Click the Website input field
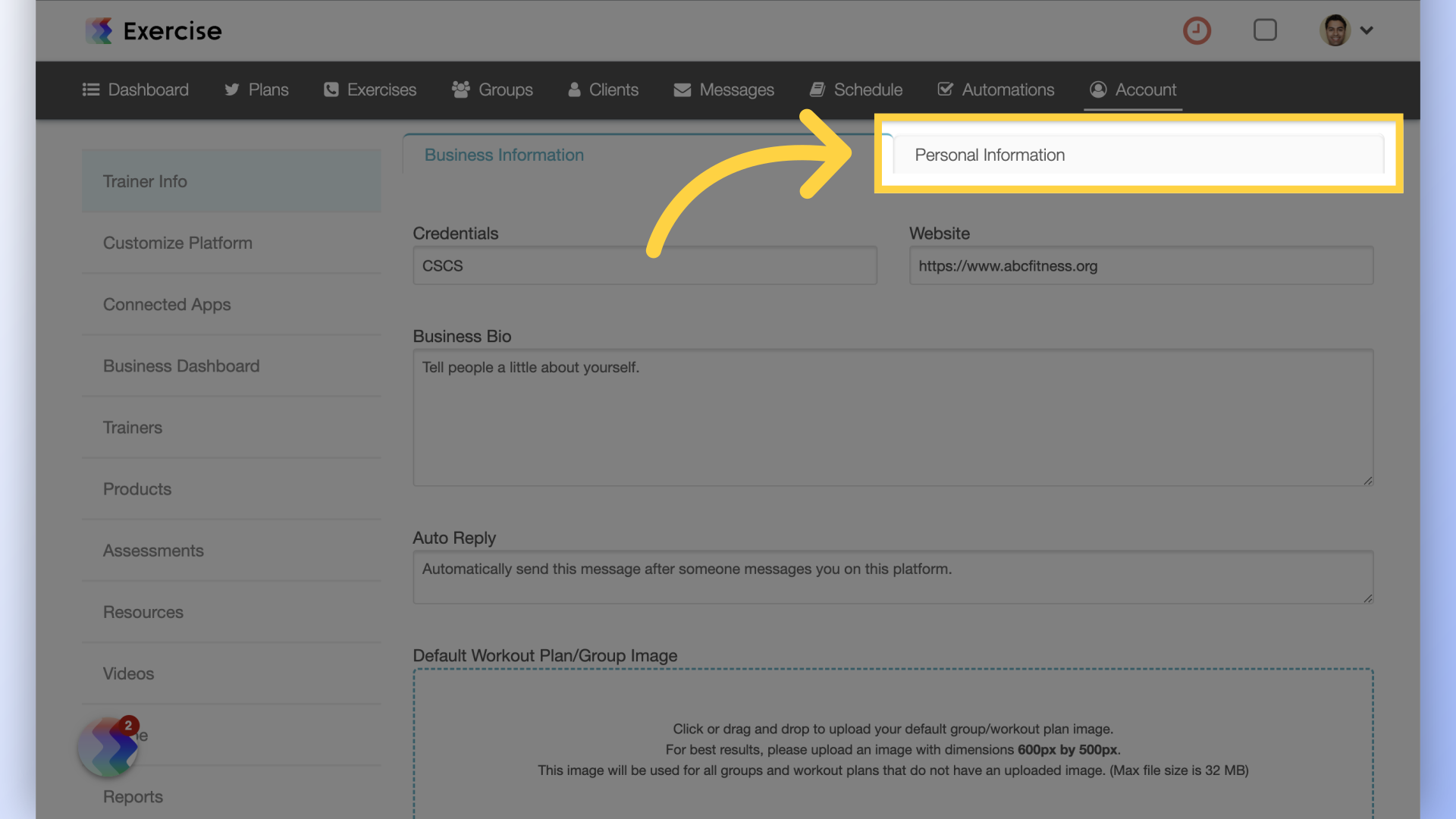The image size is (1456, 819). pos(1141,265)
